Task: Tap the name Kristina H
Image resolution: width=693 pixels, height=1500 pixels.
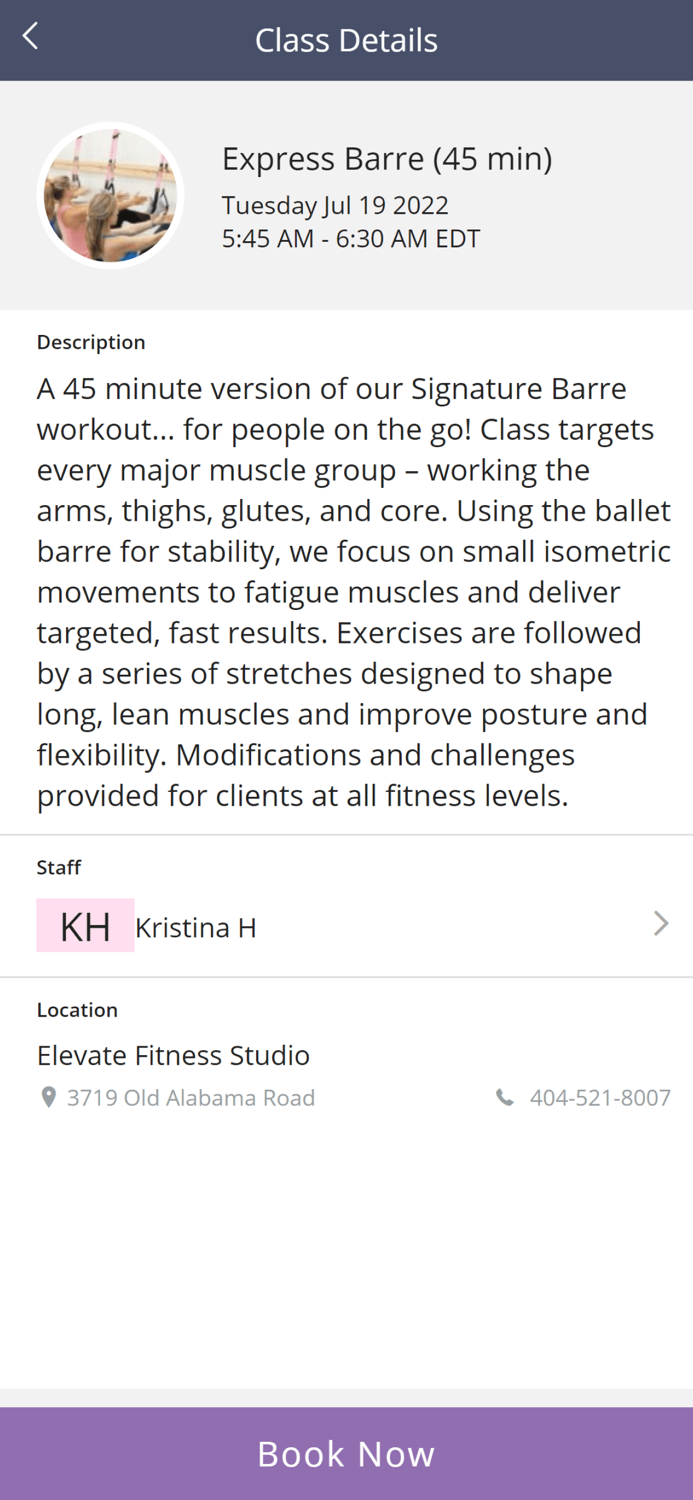Action: click(196, 927)
